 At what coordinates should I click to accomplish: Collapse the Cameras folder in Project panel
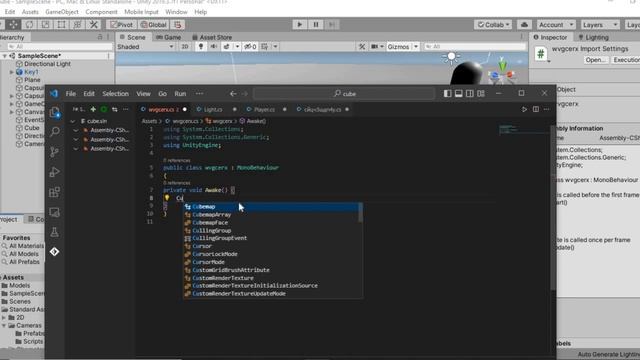pyautogui.click(x=4, y=326)
